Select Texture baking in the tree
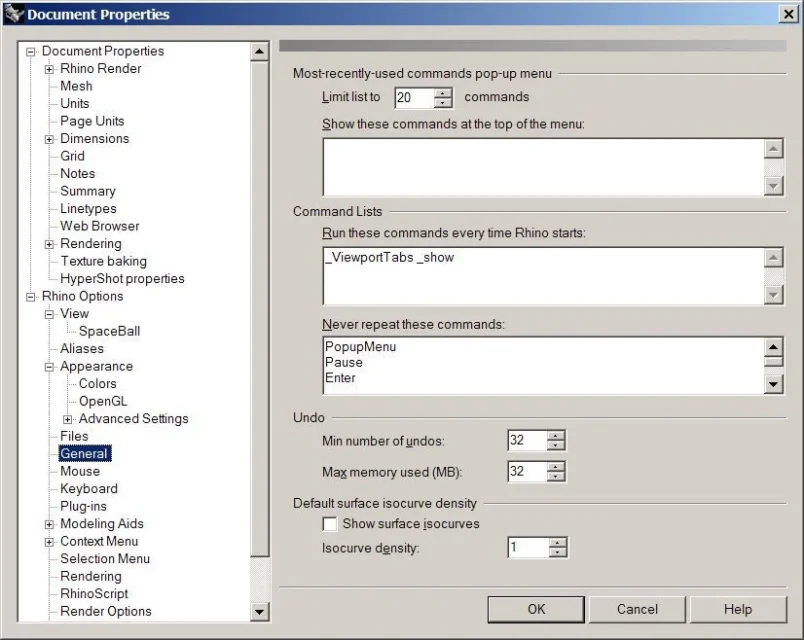 pos(104,261)
